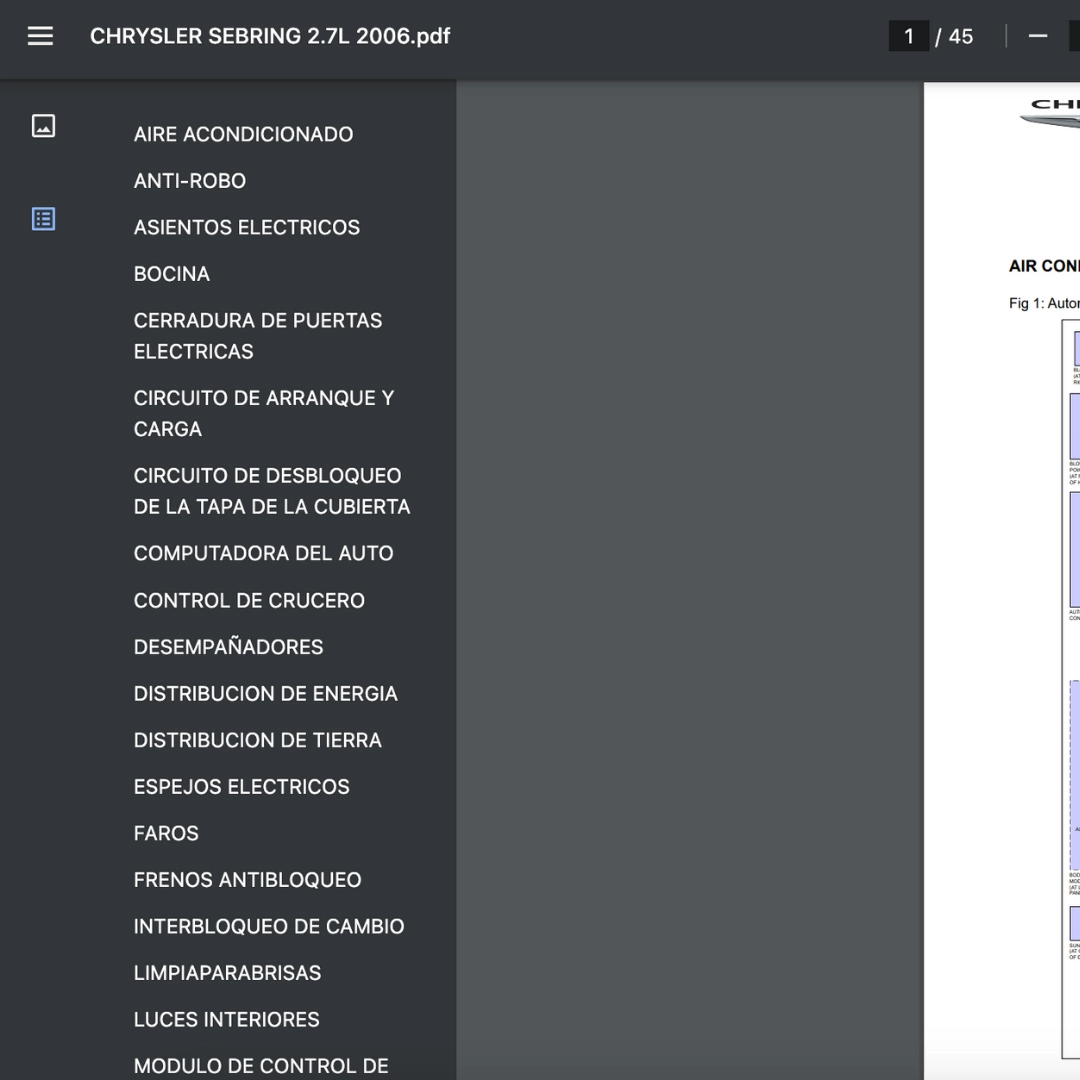
Task: Click the PDF title CHRYSLER SEBRING 2.7L 2006.pdf
Action: pos(270,36)
